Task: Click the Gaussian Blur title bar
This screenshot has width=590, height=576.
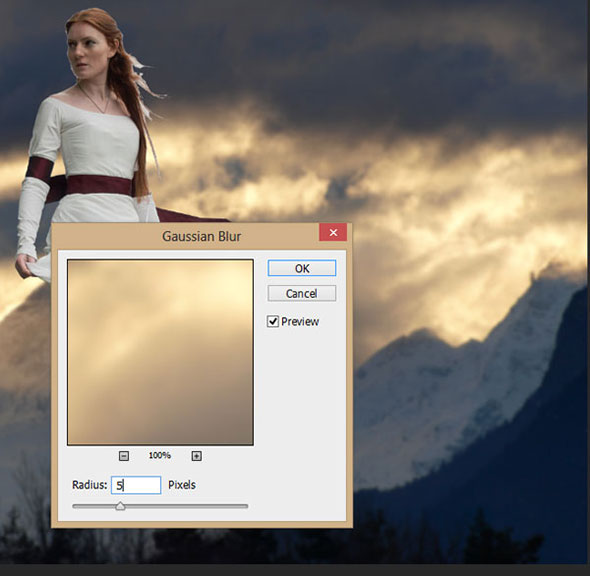Action: [202, 236]
